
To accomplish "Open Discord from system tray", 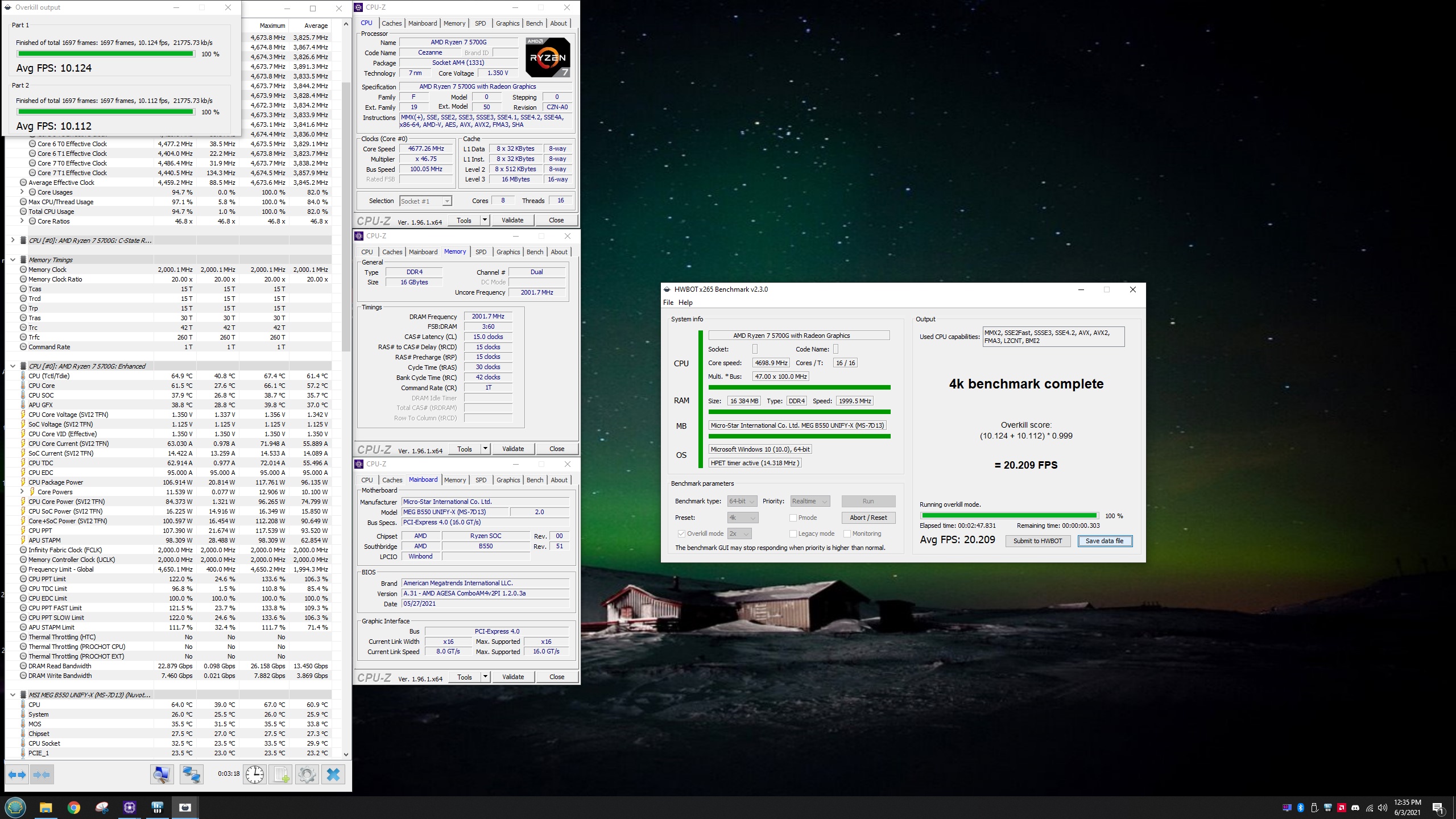I will point(1355,808).
